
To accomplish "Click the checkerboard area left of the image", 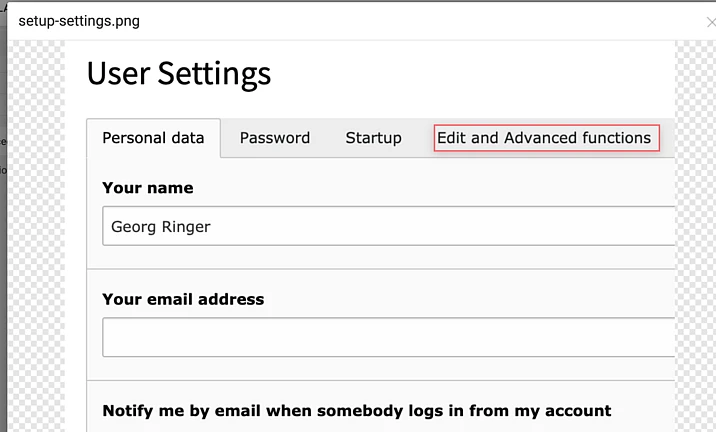I will (x=37, y=250).
